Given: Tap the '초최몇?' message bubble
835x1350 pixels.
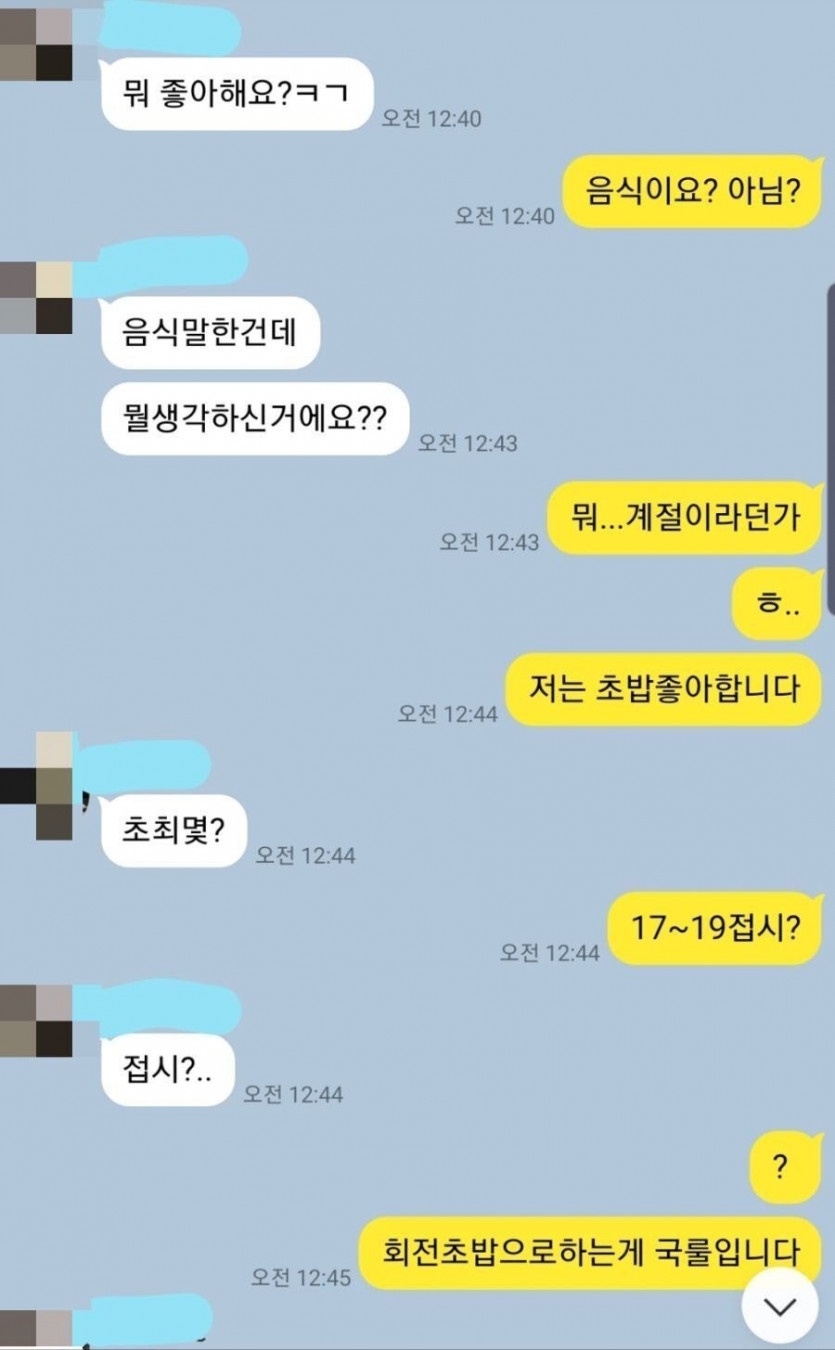Looking at the screenshot, I should [174, 831].
